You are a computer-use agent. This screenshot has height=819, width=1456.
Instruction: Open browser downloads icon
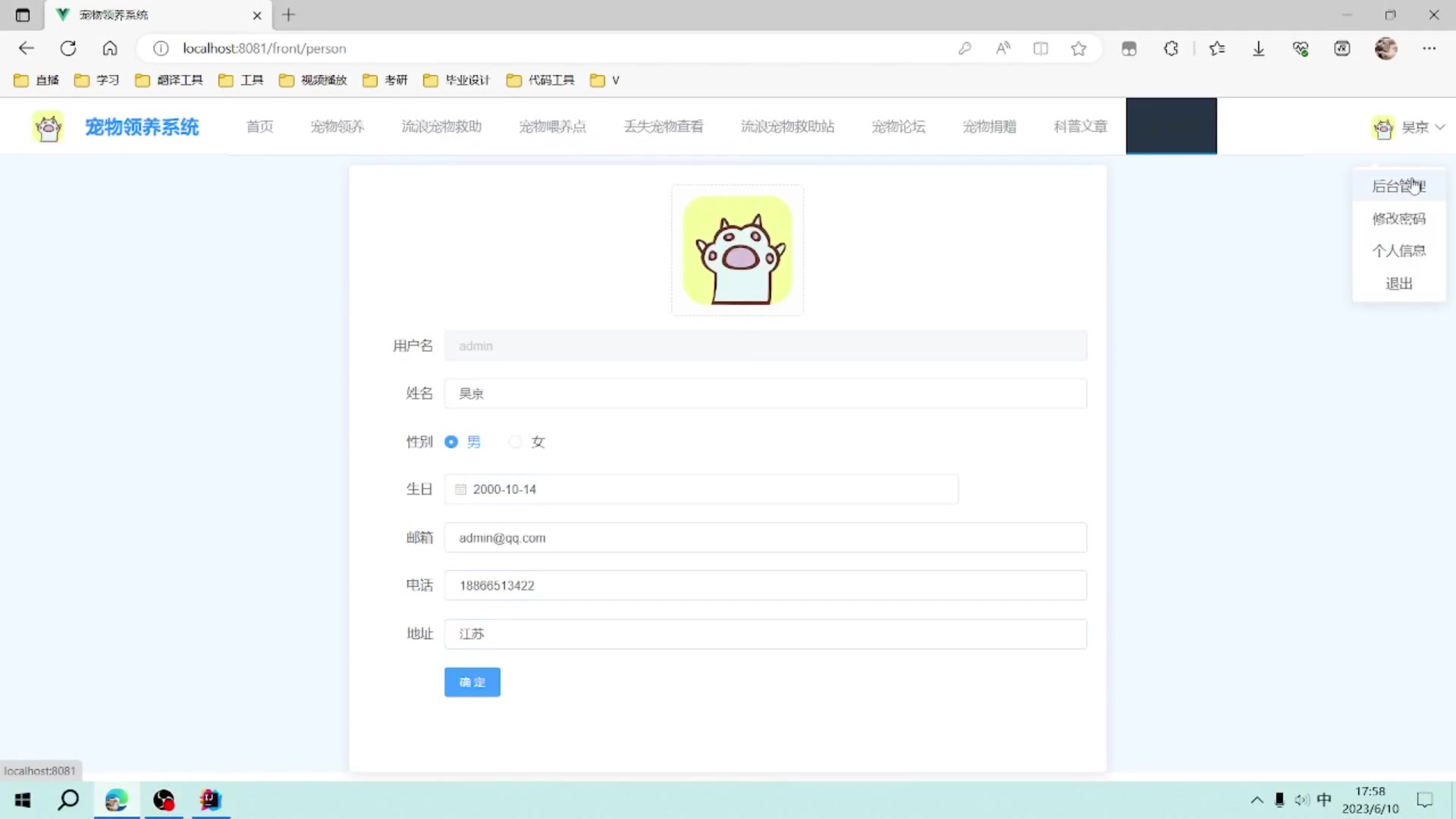click(1259, 49)
